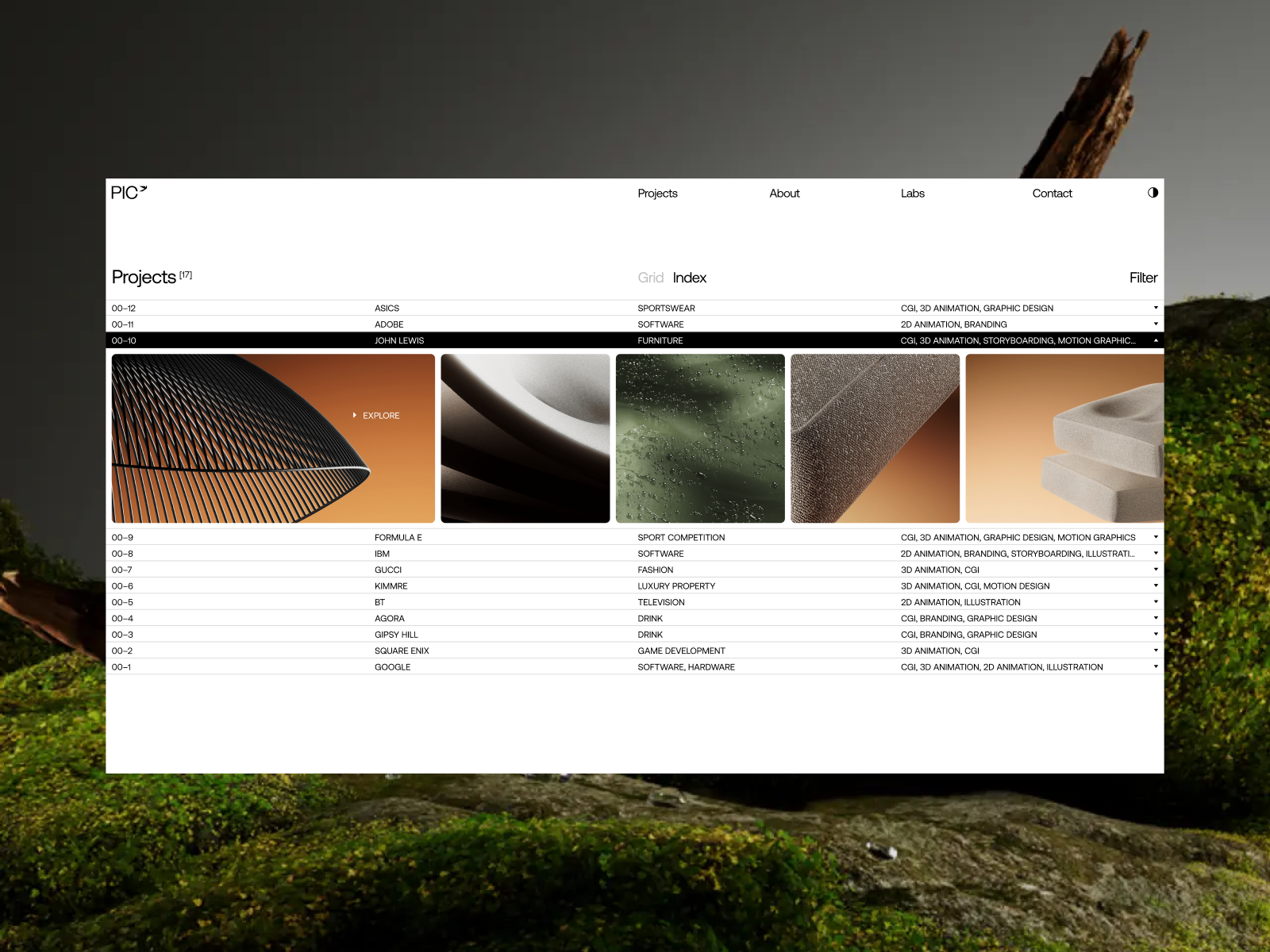1270x952 pixels.
Task: Click project number 00–9
Action: 122,538
